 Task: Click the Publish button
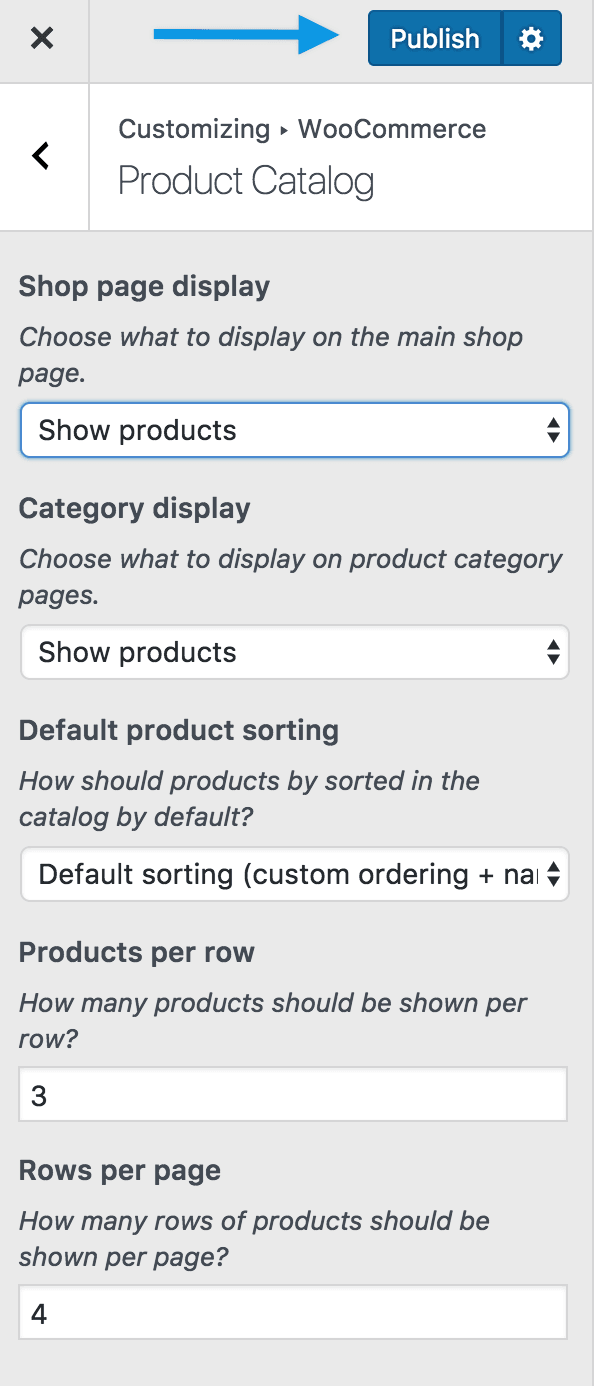435,39
